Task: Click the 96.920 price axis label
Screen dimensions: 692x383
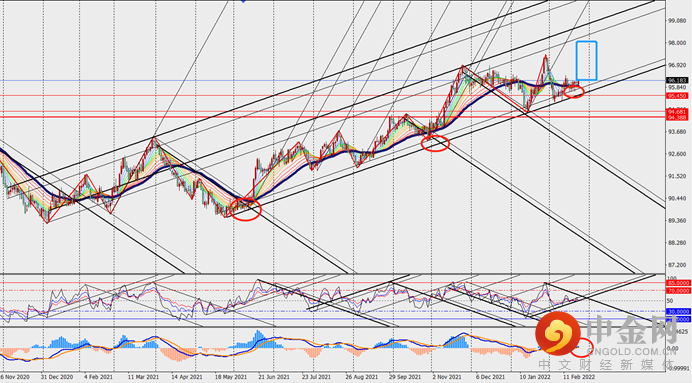Action: tap(676, 65)
